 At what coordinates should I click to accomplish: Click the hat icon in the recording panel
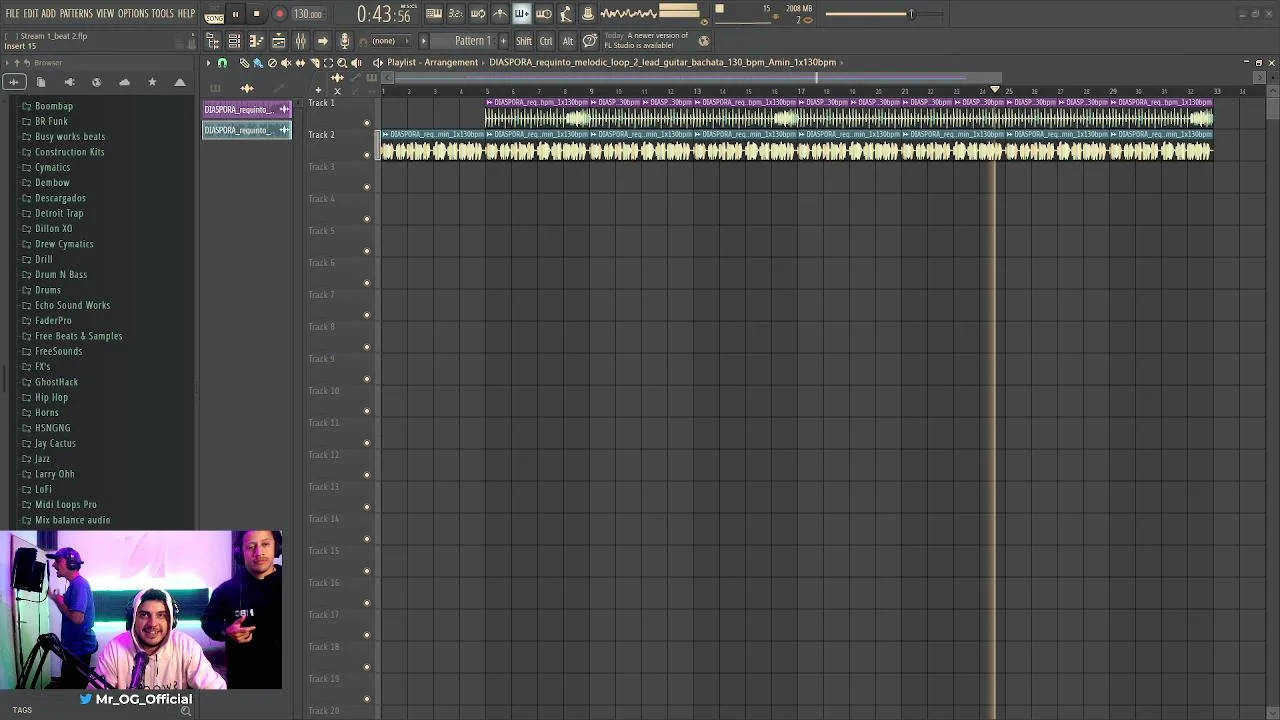(x=587, y=14)
